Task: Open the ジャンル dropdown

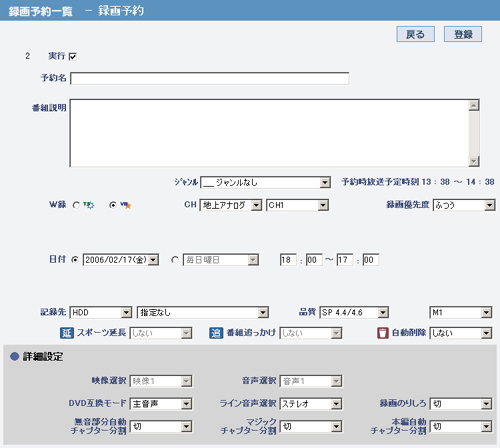Action: point(265,182)
